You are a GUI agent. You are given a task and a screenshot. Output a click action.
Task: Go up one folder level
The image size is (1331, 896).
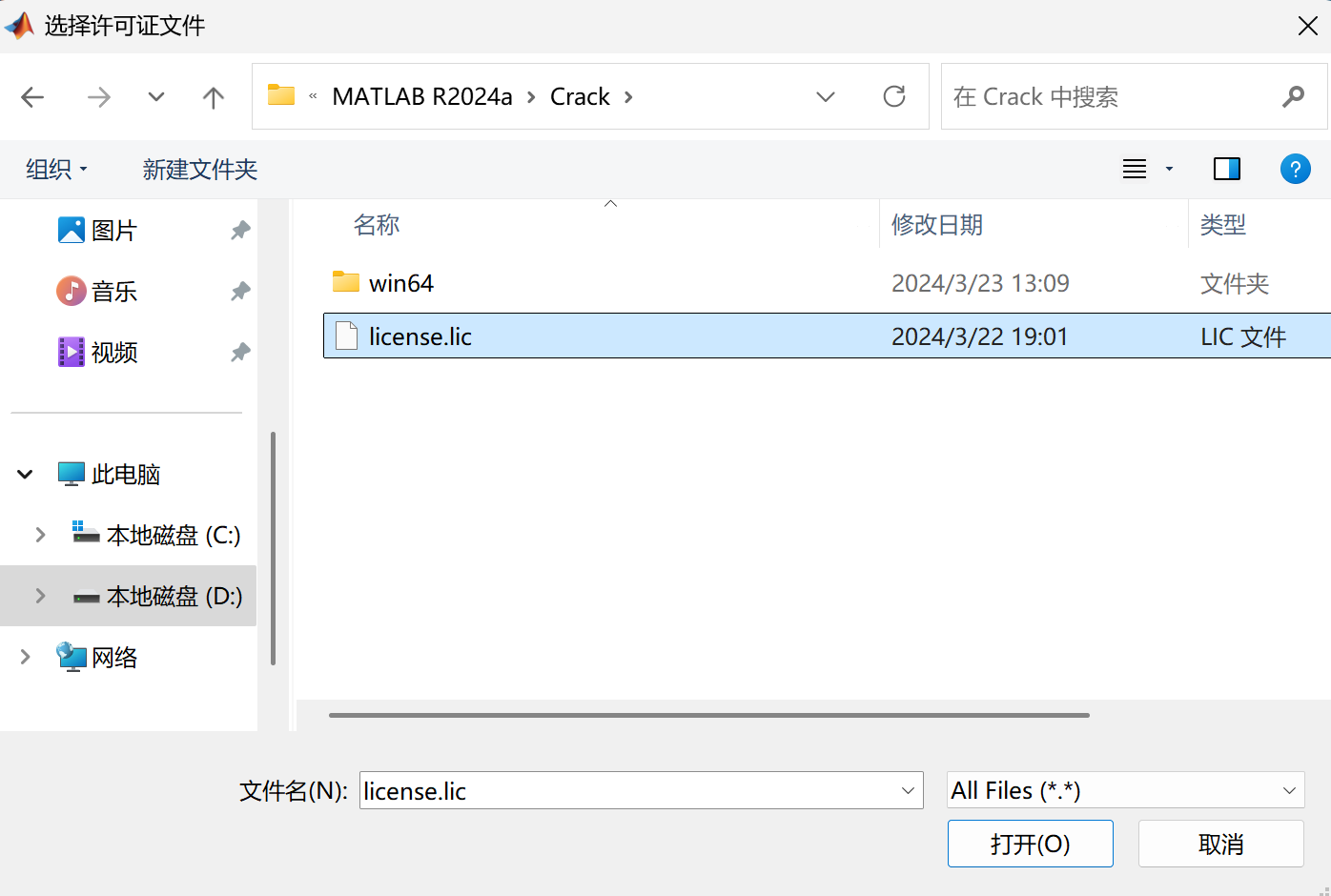[212, 96]
